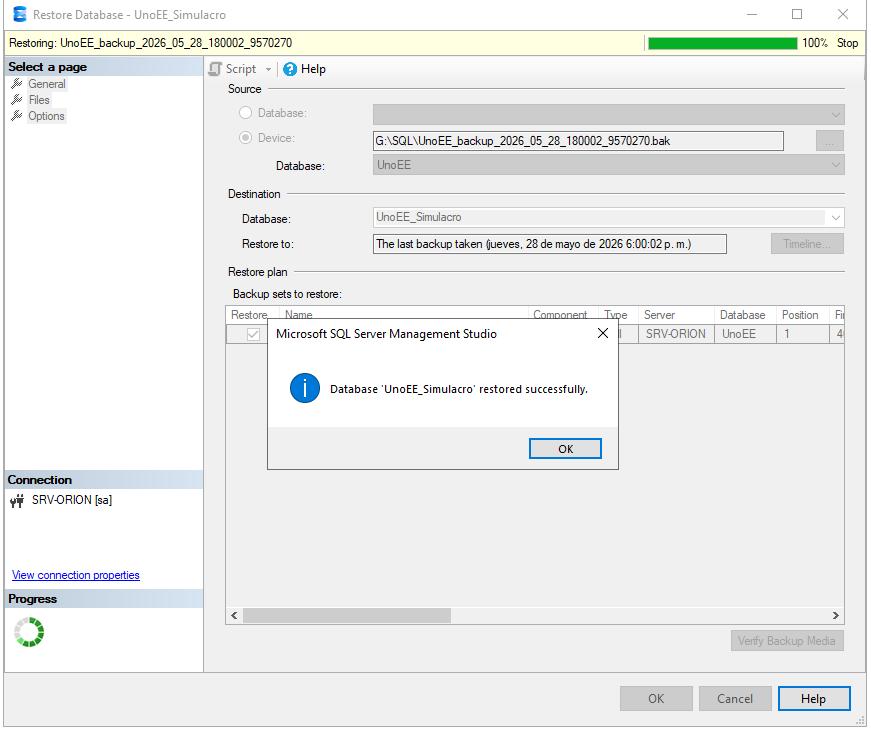871x729 pixels.
Task: Select the Database source radio button
Action: point(245,113)
